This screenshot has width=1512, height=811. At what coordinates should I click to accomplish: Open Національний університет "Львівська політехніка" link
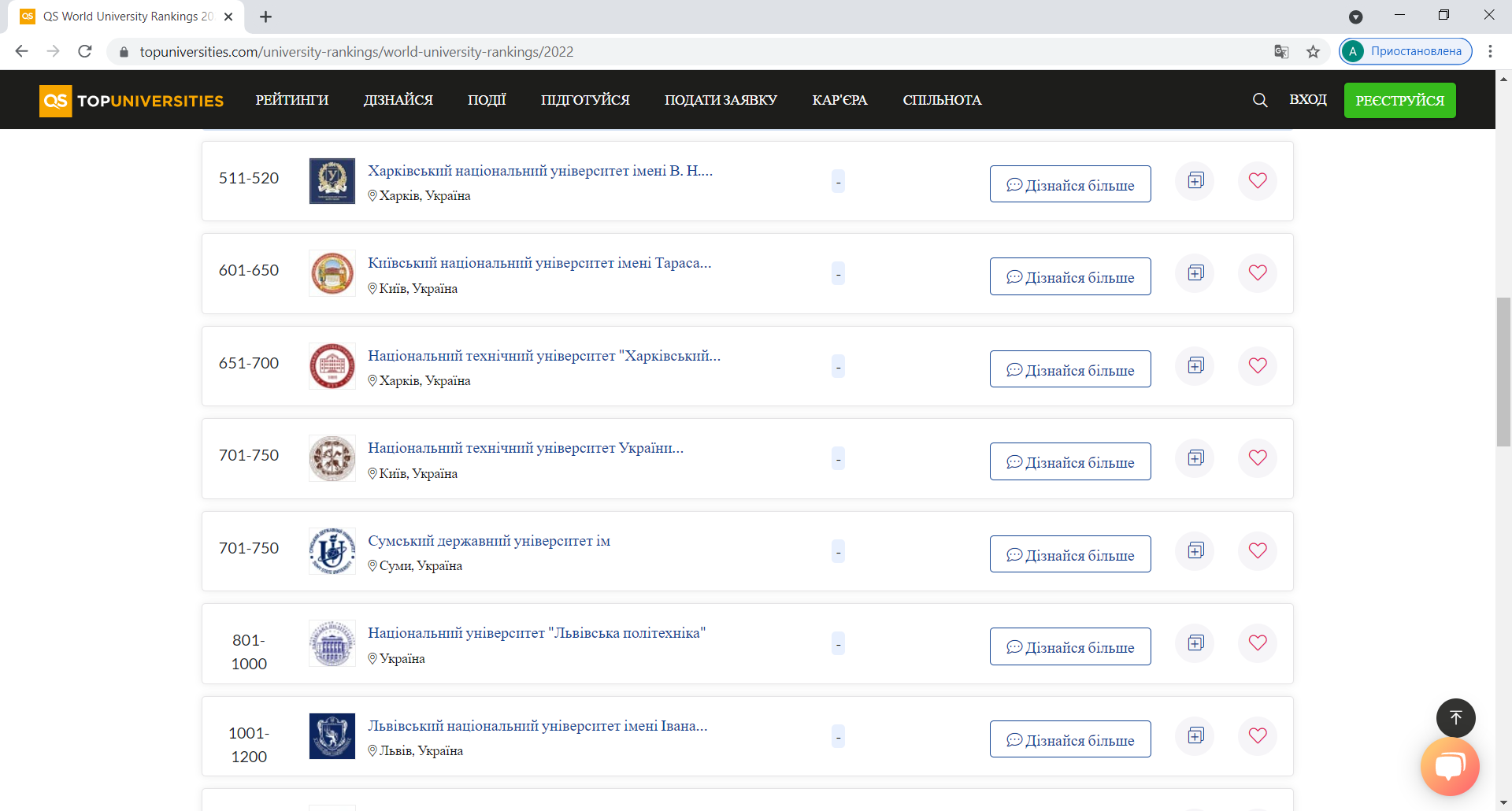click(536, 633)
